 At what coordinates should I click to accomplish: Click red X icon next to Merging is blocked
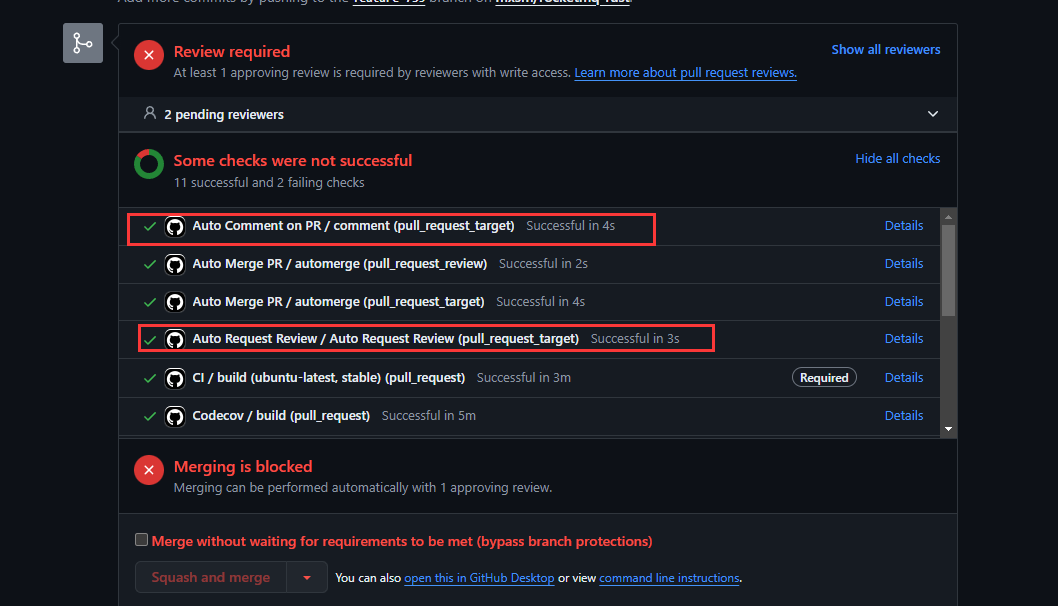coord(148,469)
